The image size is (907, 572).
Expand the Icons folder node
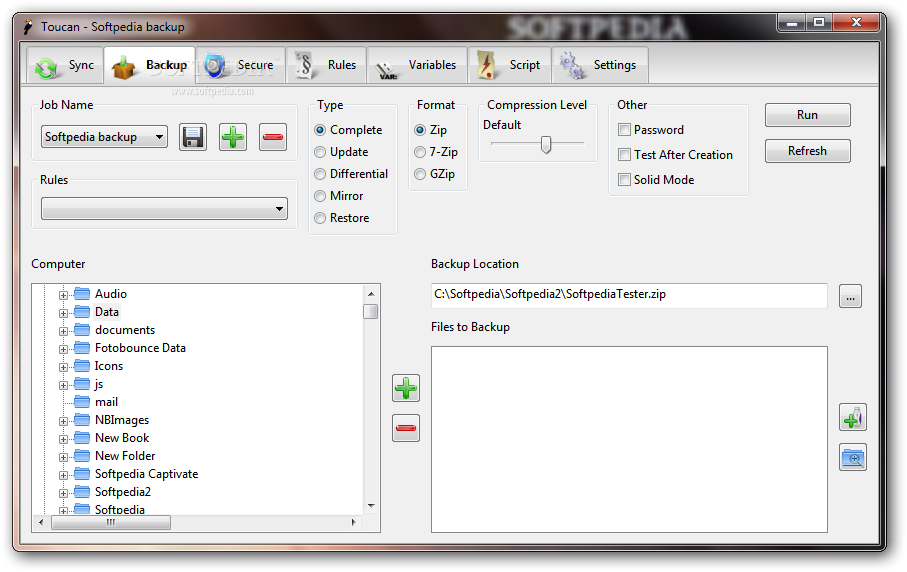[63, 367]
